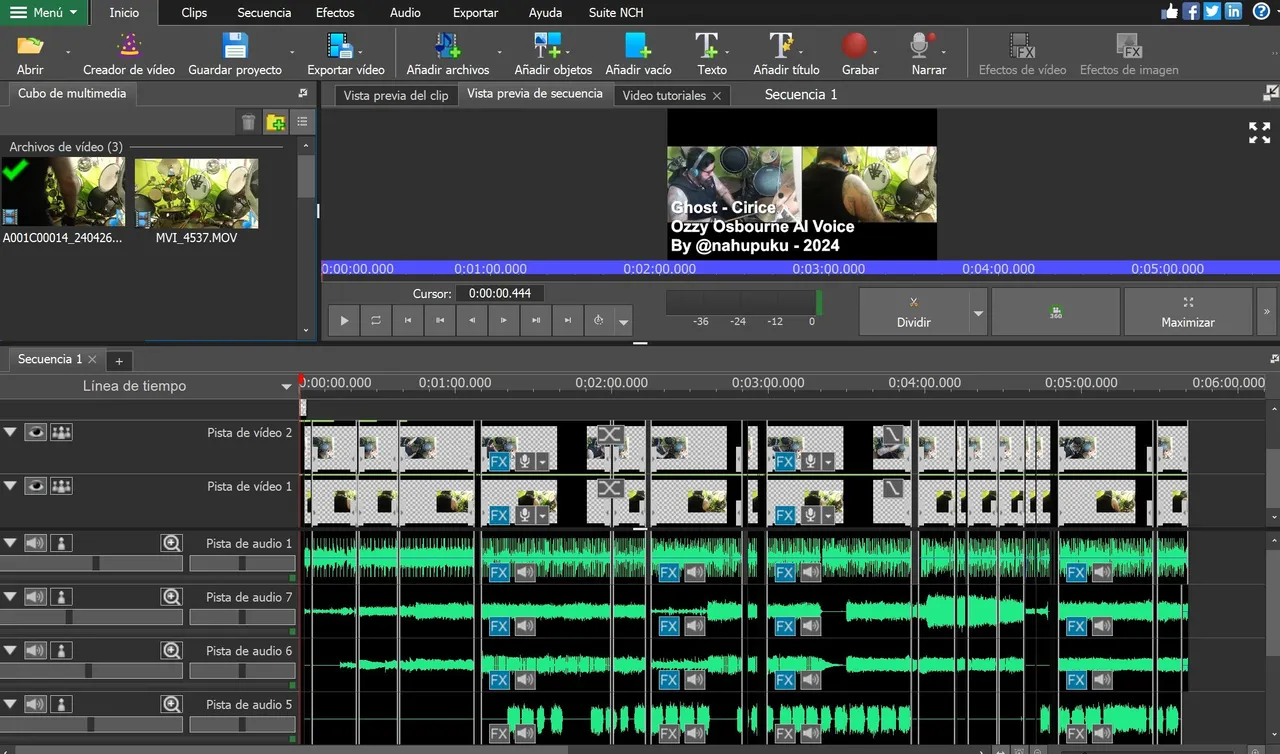Click the Twitter share icon
Viewport: 1280px width, 754px height.
[1212, 12]
